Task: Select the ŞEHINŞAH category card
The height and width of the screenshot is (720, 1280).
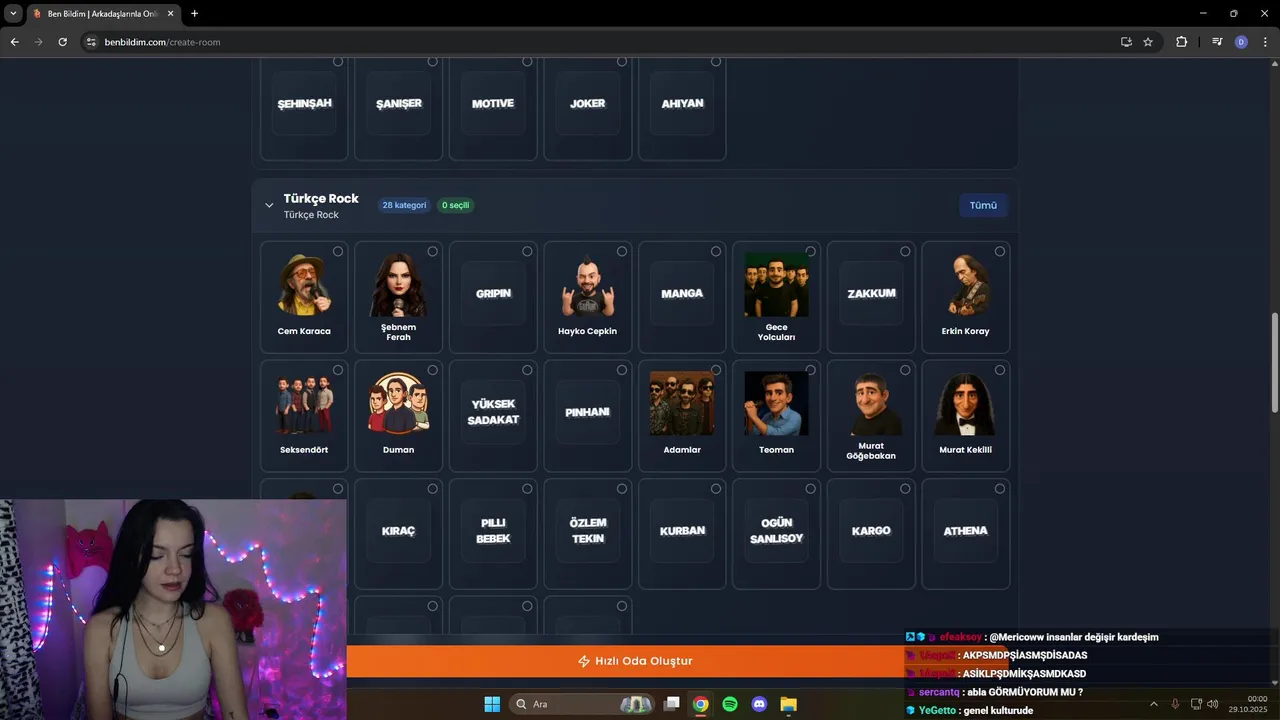Action: (x=304, y=106)
